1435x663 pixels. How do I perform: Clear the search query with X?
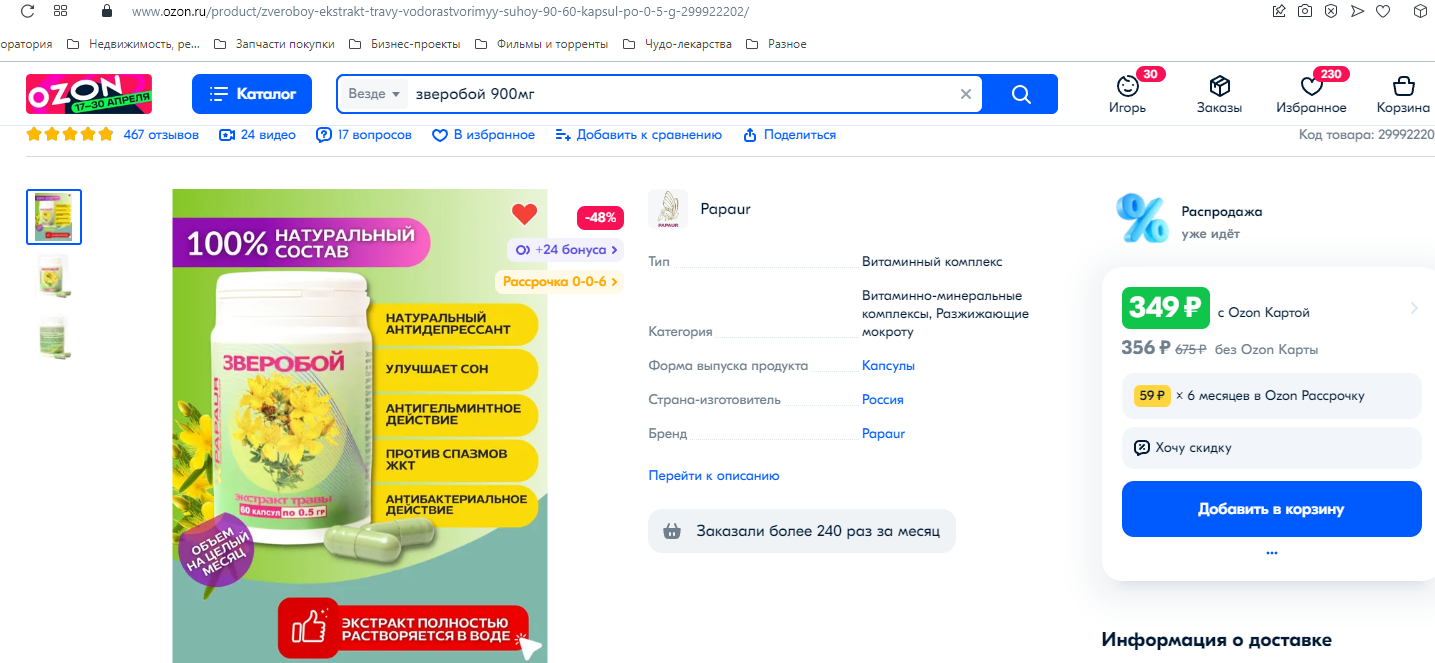966,94
